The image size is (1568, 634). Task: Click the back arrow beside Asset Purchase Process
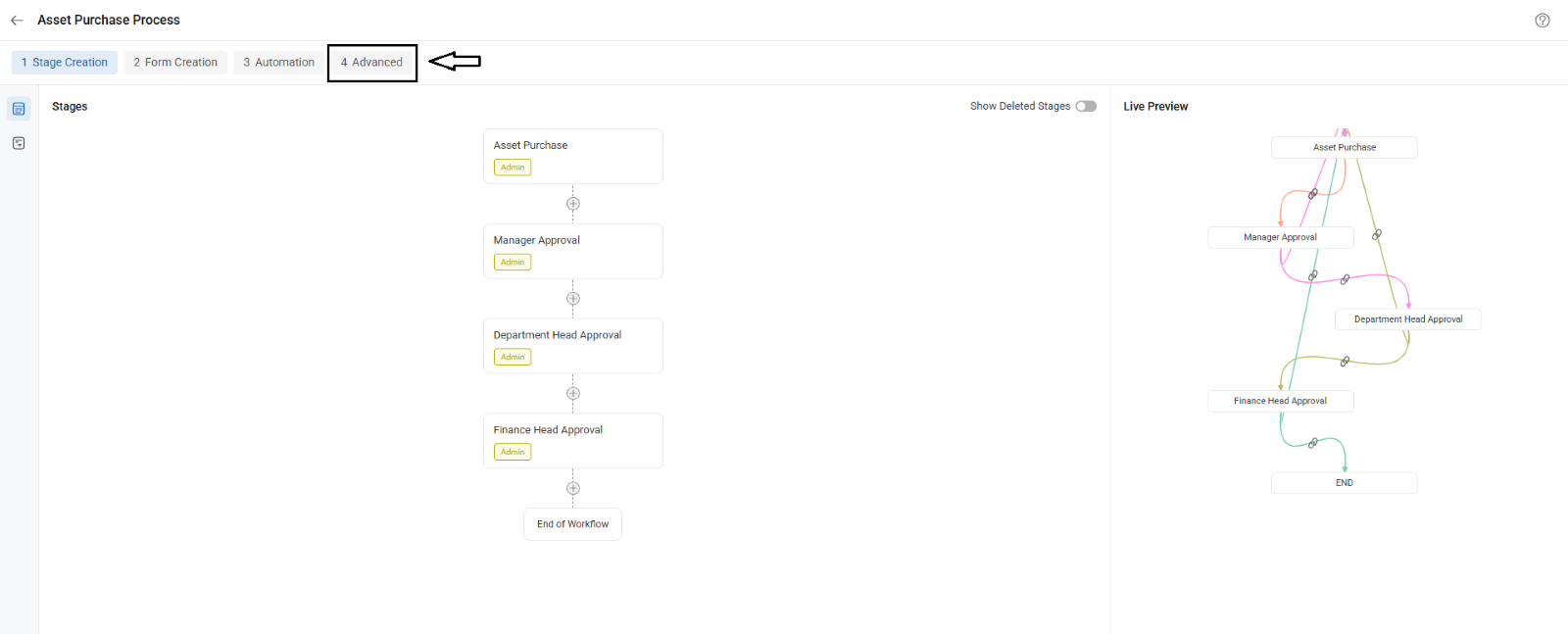17,21
